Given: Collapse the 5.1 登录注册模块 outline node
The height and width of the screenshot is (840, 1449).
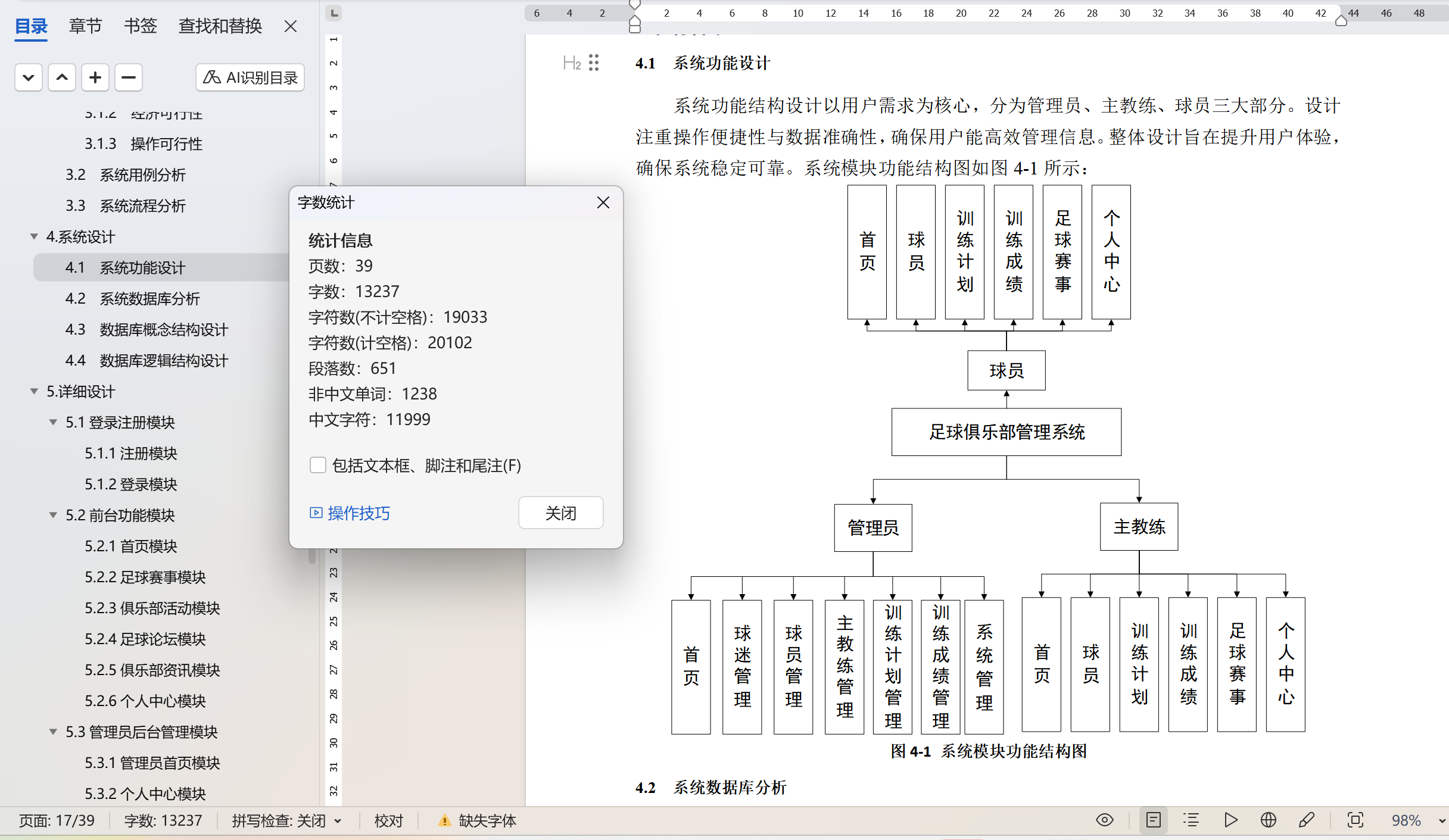Looking at the screenshot, I should [x=53, y=423].
